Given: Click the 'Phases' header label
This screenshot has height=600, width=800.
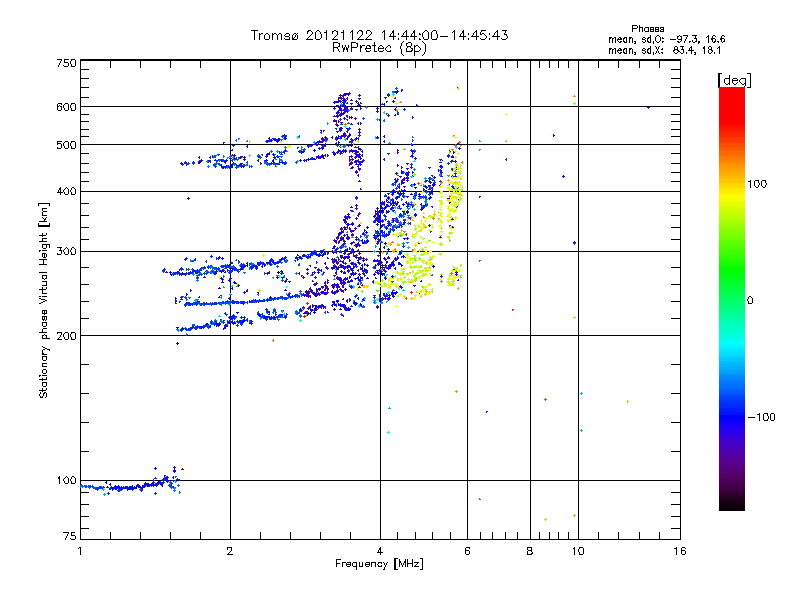Looking at the screenshot, I should click(x=647, y=29).
